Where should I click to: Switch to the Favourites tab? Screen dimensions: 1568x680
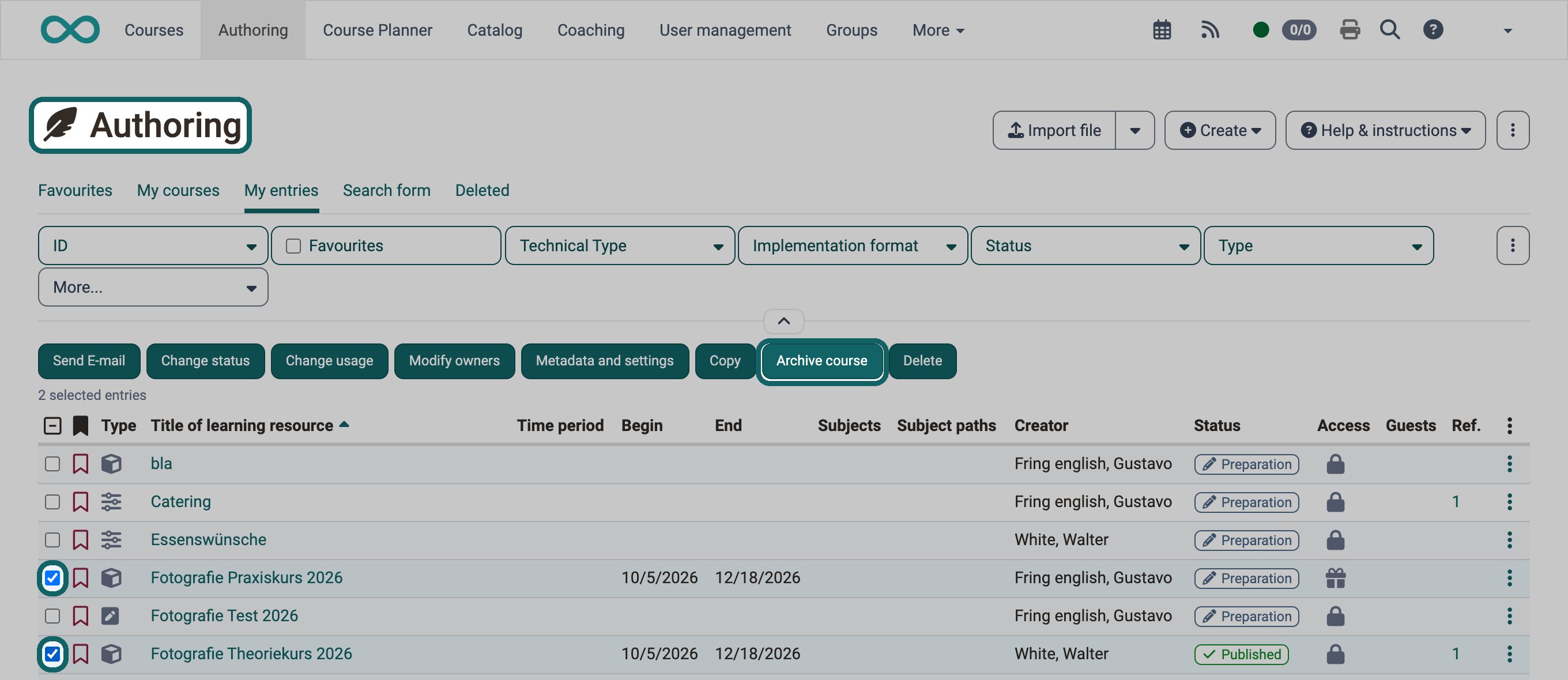pos(75,190)
